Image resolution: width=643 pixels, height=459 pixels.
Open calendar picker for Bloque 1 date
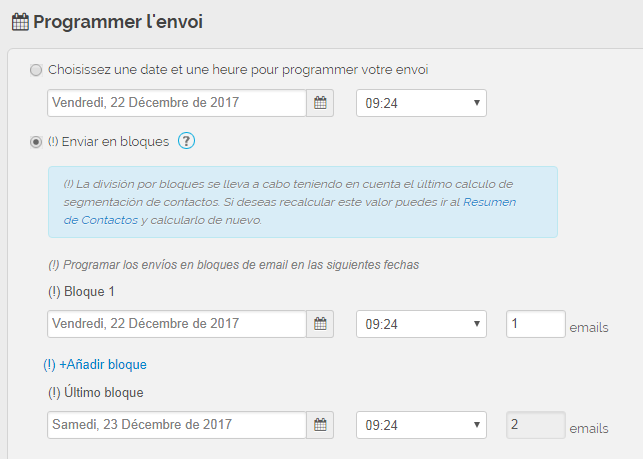(320, 324)
